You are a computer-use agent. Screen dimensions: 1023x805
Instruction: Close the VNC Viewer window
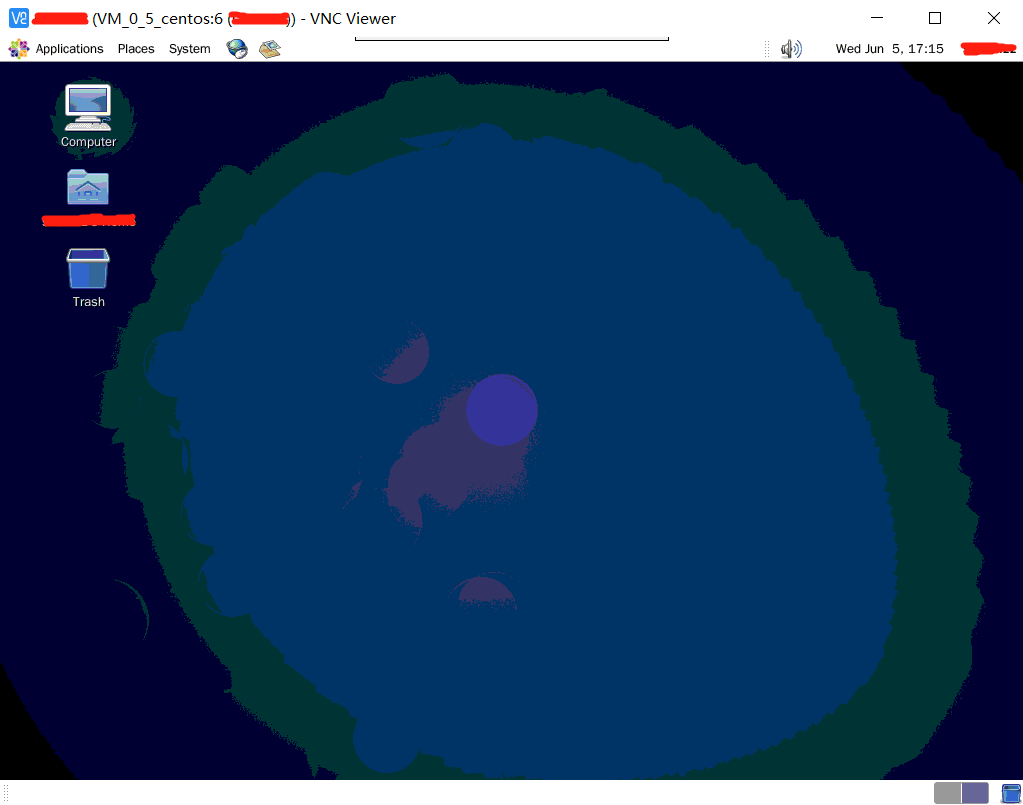[994, 18]
